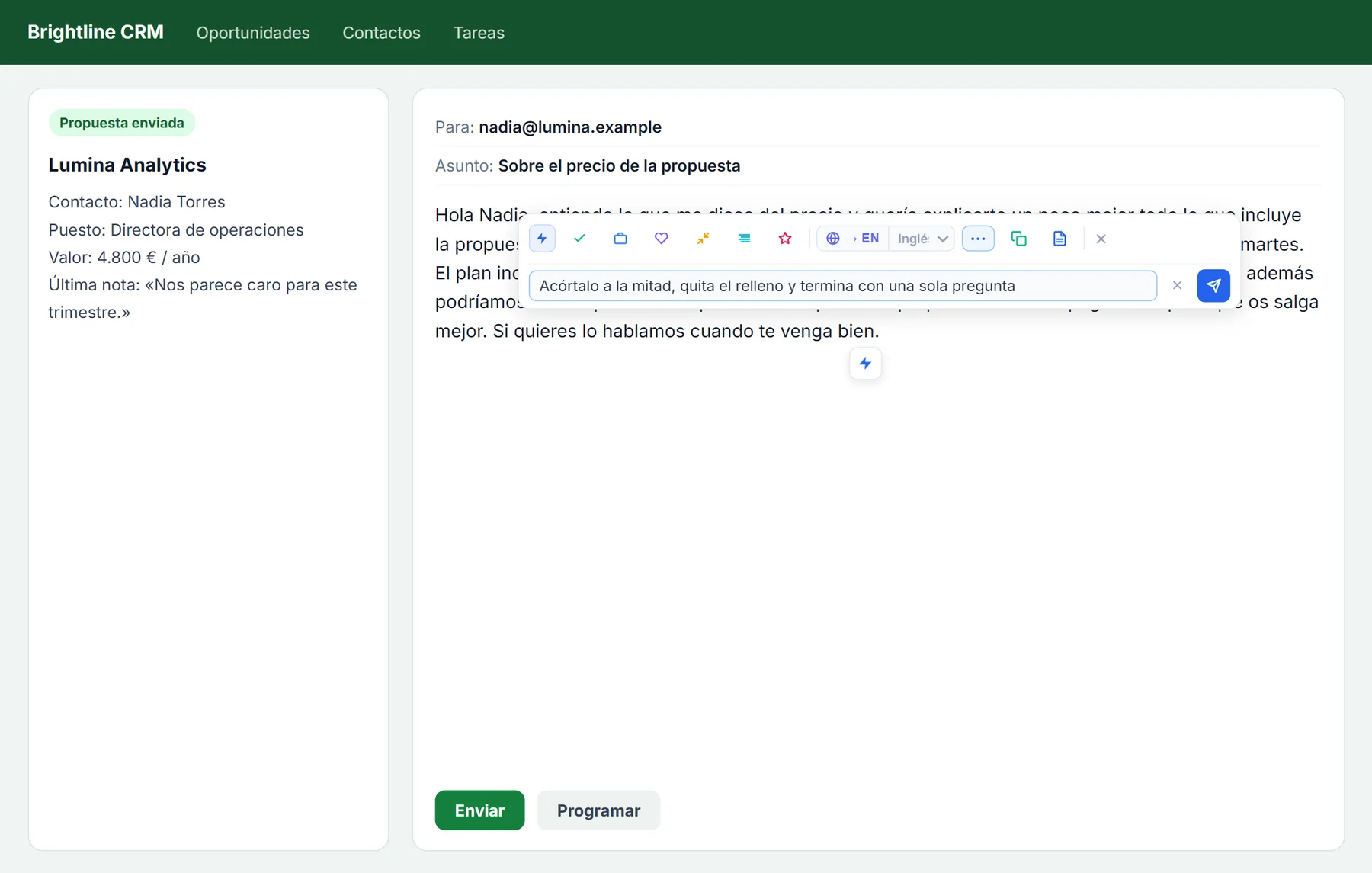Click the Brightline CRM logo
This screenshot has height=873, width=1372.
pyautogui.click(x=95, y=32)
